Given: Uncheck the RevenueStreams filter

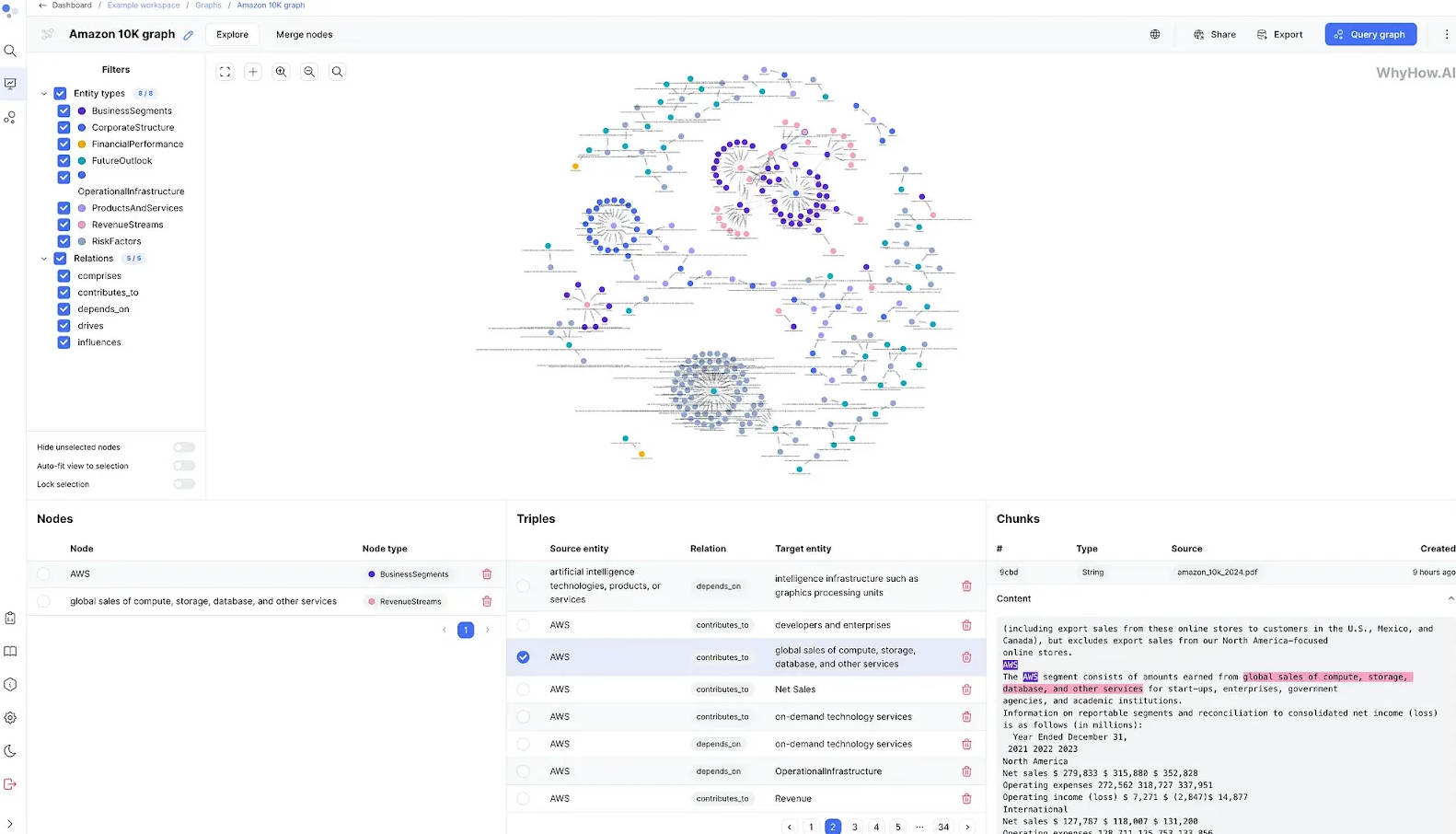Looking at the screenshot, I should (x=64, y=225).
